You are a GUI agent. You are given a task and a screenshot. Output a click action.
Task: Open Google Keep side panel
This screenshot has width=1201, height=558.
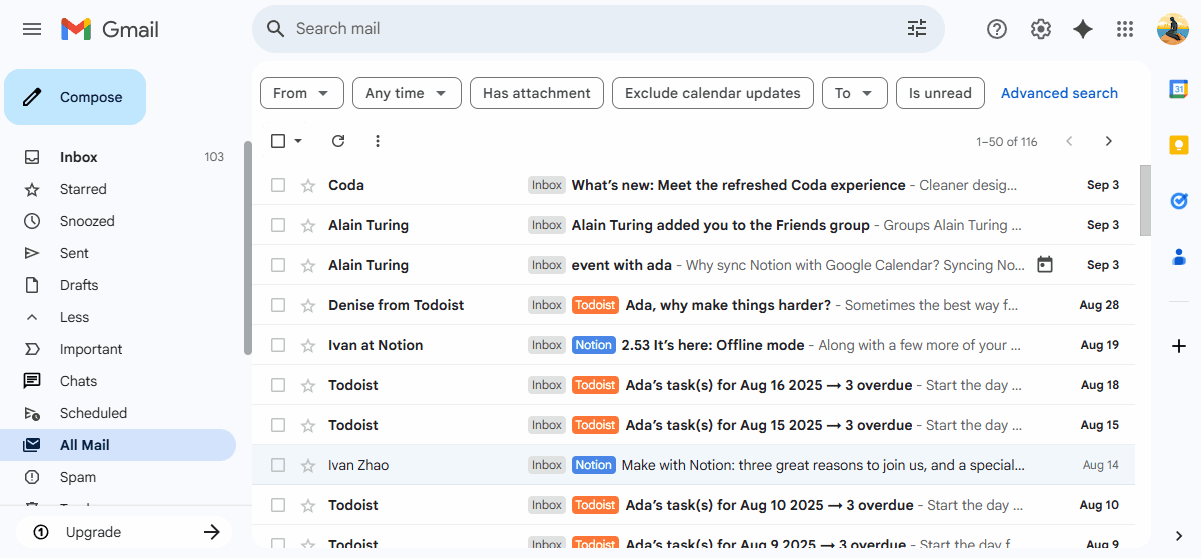(1179, 145)
